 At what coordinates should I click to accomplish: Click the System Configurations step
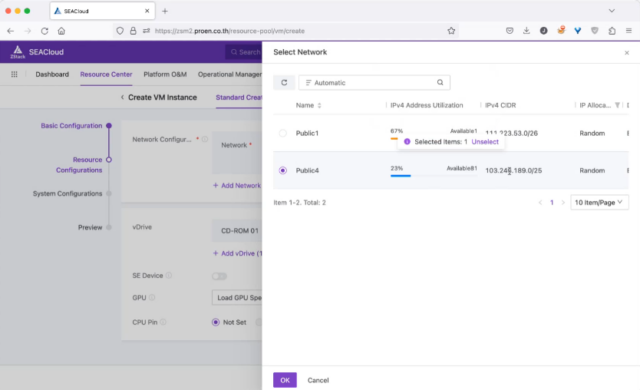point(67,193)
